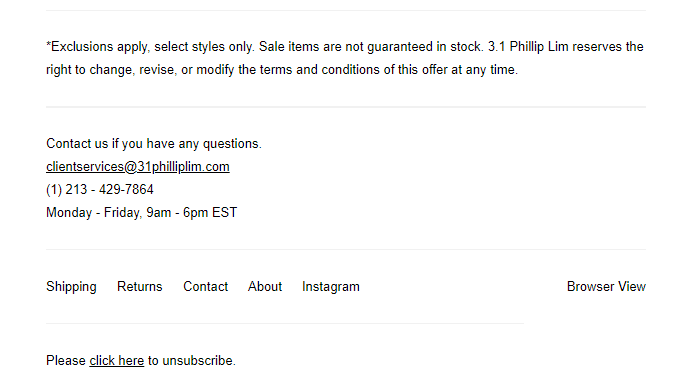Click the '3.1 Phillip Lim' brand name text
The height and width of the screenshot is (386, 681).
(x=528, y=46)
